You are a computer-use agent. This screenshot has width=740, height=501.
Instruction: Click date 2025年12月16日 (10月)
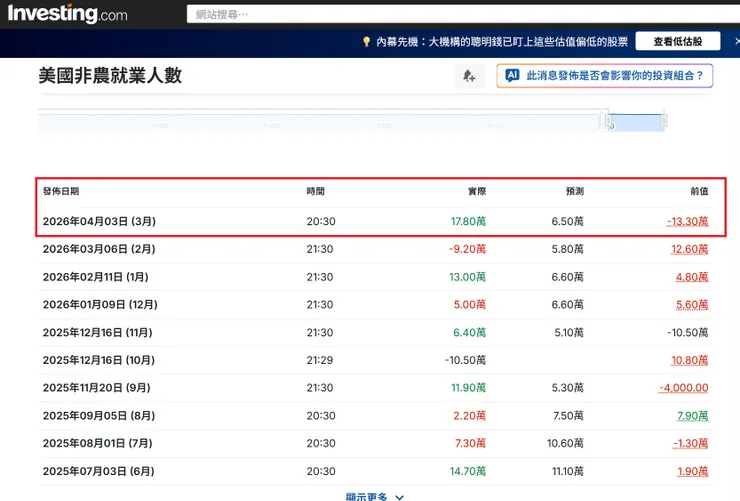[99, 360]
